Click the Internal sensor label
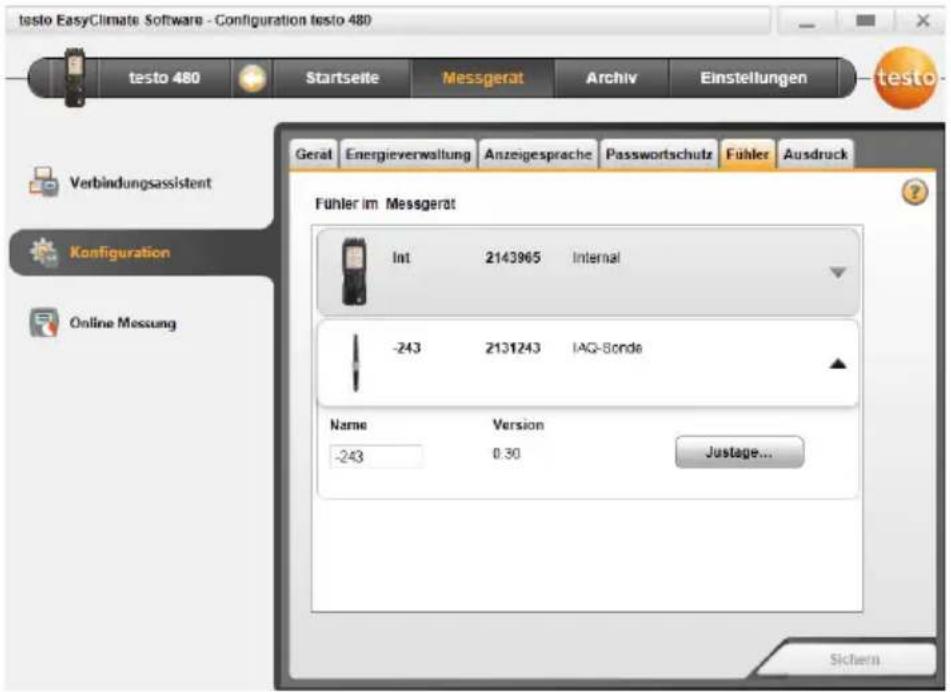Viewport: 951px width, 692px height. tap(596, 258)
